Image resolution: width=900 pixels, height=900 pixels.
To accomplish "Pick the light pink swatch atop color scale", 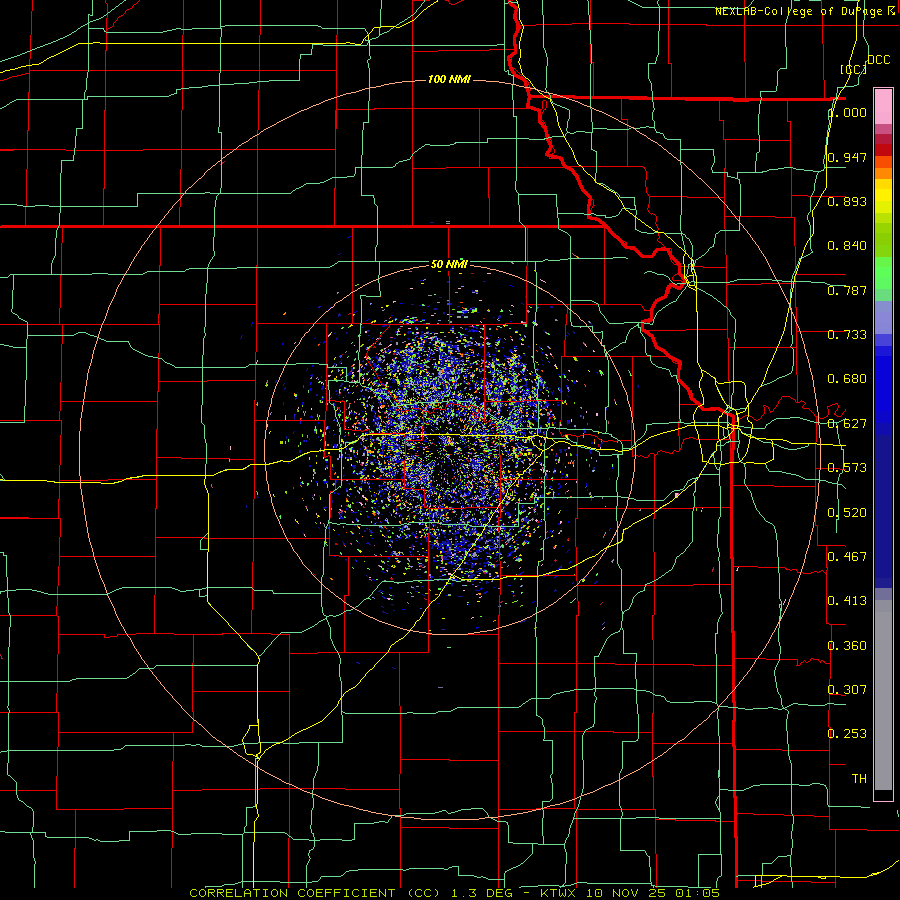I will (x=883, y=106).
